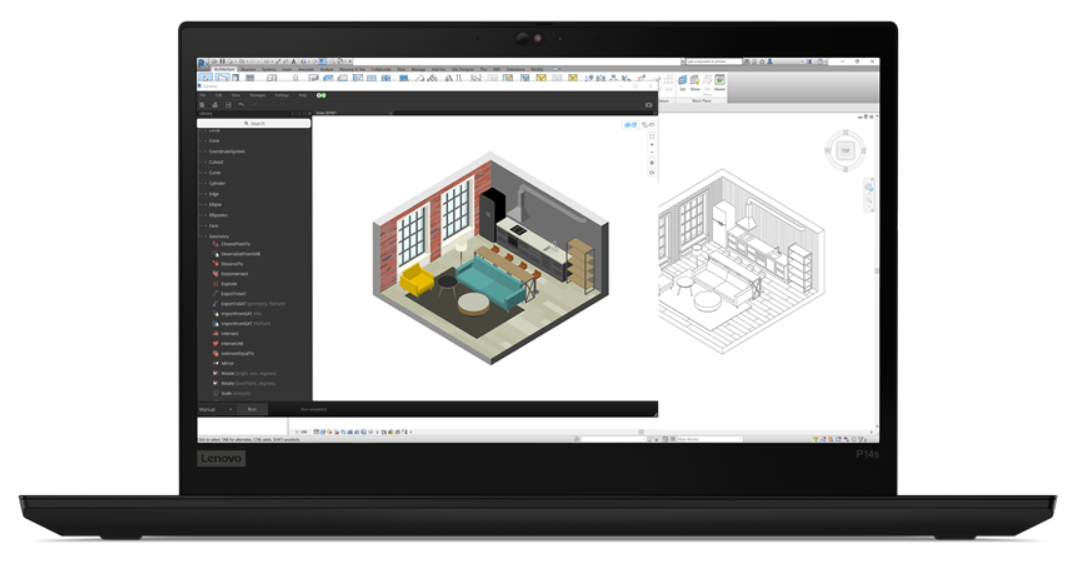Image resolution: width=1080 pixels, height=580 pixels.
Task: Open the Manual run mode dropdown
Action: click(229, 409)
